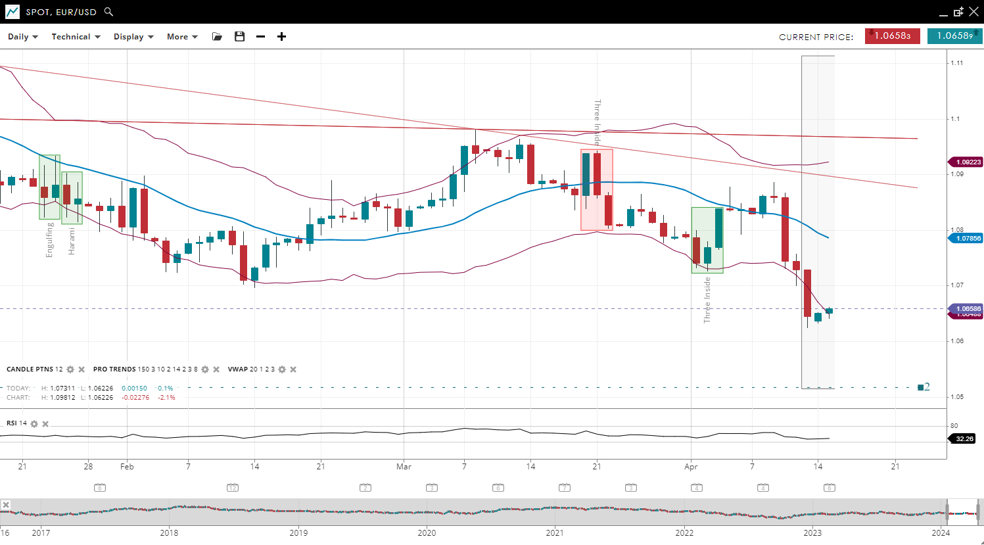The width and height of the screenshot is (984, 545).
Task: Click the search magnifier next to SPOT, EUR/USD
Action: [109, 12]
